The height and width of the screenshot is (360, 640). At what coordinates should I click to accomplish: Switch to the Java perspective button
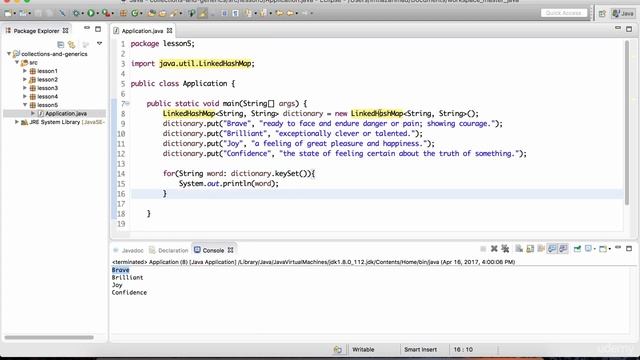[623, 13]
